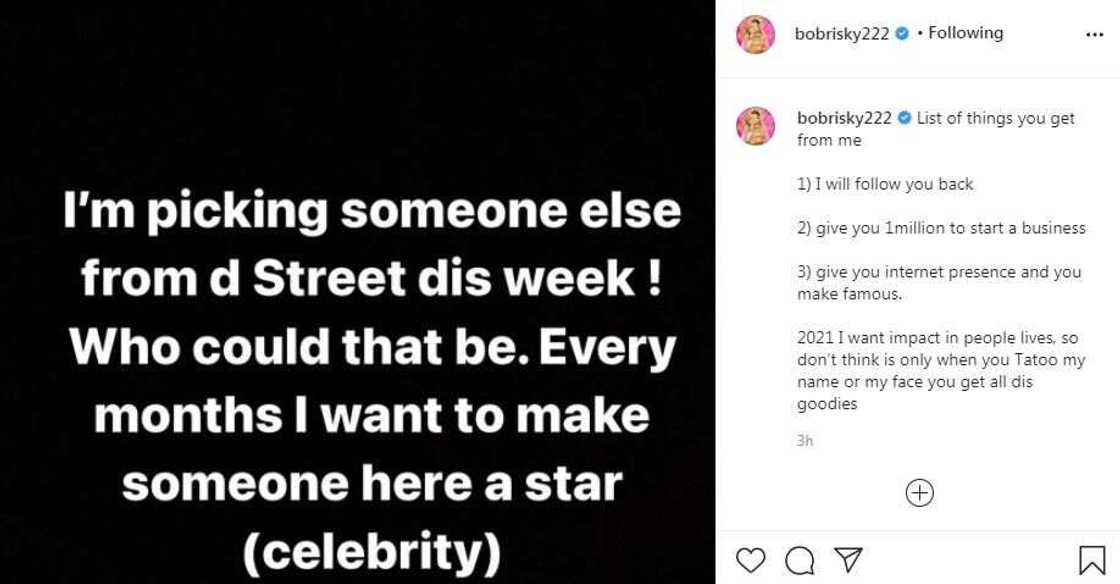The height and width of the screenshot is (584, 1120).
Task: Click the "give you 1million" caption line
Action: [941, 228]
